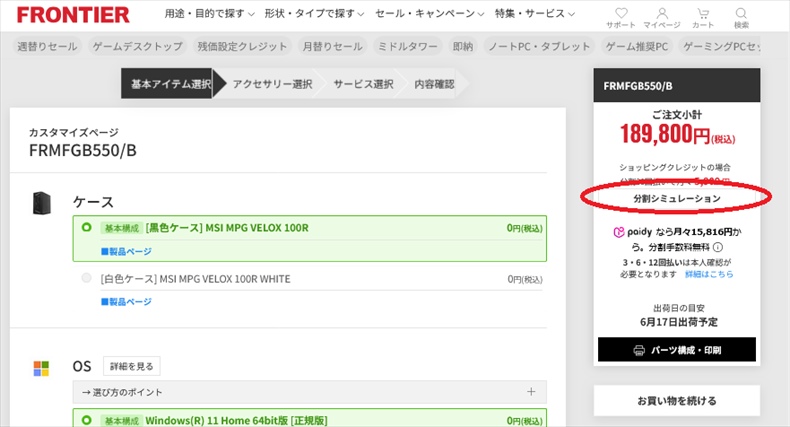Click 6月17日出荷予定 shipping date text
790x427 pixels.
(x=679, y=322)
